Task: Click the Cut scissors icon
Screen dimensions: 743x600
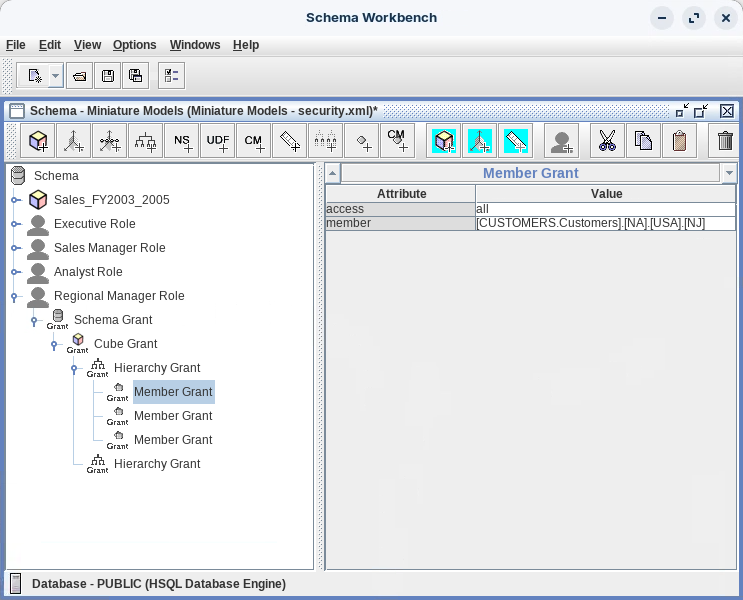Action: (x=607, y=141)
